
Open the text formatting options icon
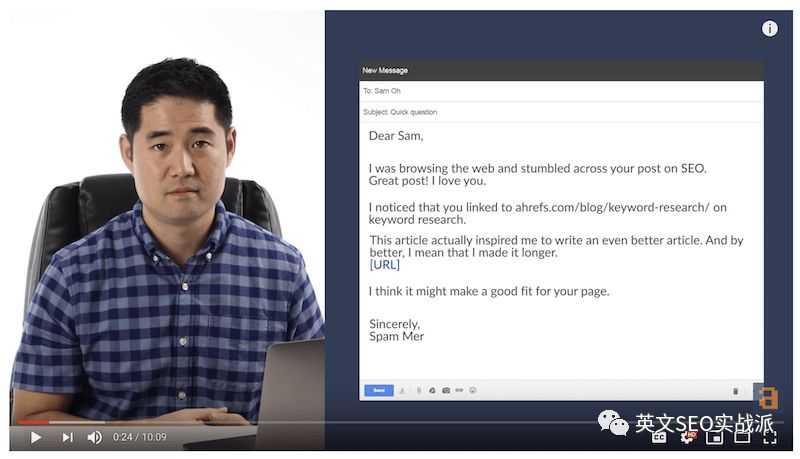click(x=402, y=391)
